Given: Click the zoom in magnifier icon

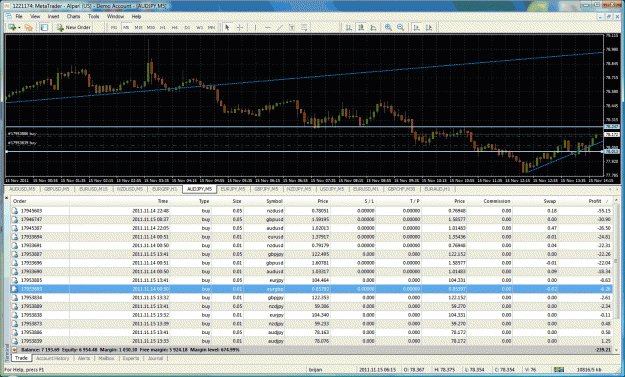Looking at the screenshot, I should (x=388, y=27).
